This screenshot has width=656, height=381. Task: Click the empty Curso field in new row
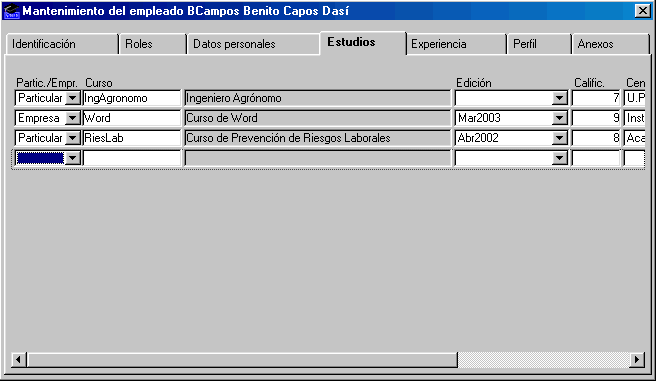point(132,158)
